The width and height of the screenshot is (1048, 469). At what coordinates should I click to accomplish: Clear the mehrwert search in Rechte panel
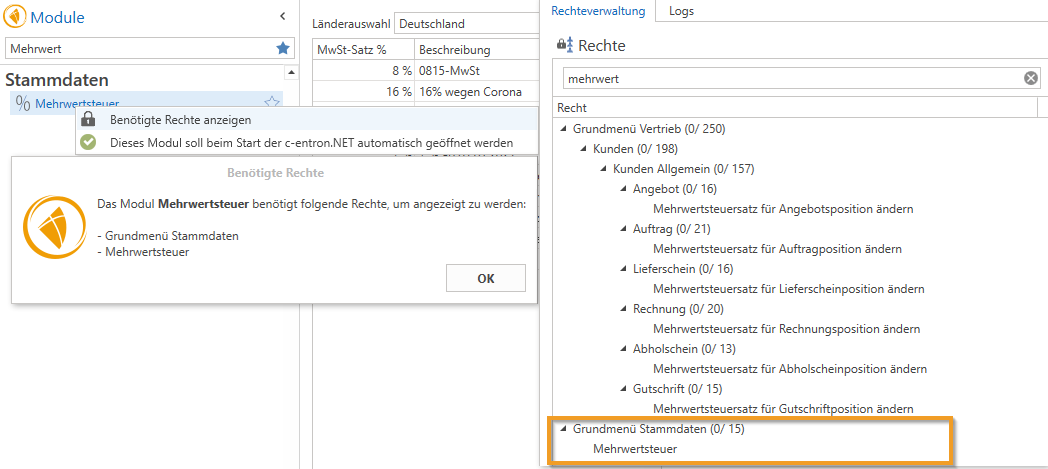tap(1030, 78)
